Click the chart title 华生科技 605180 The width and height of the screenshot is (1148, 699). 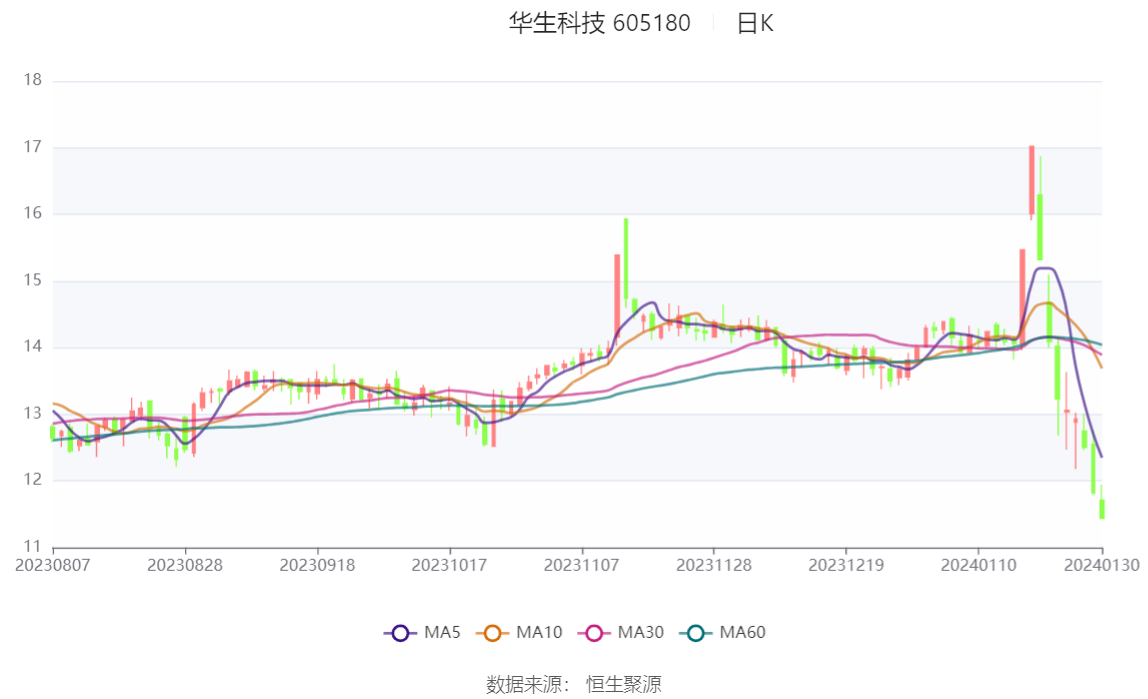point(600,23)
